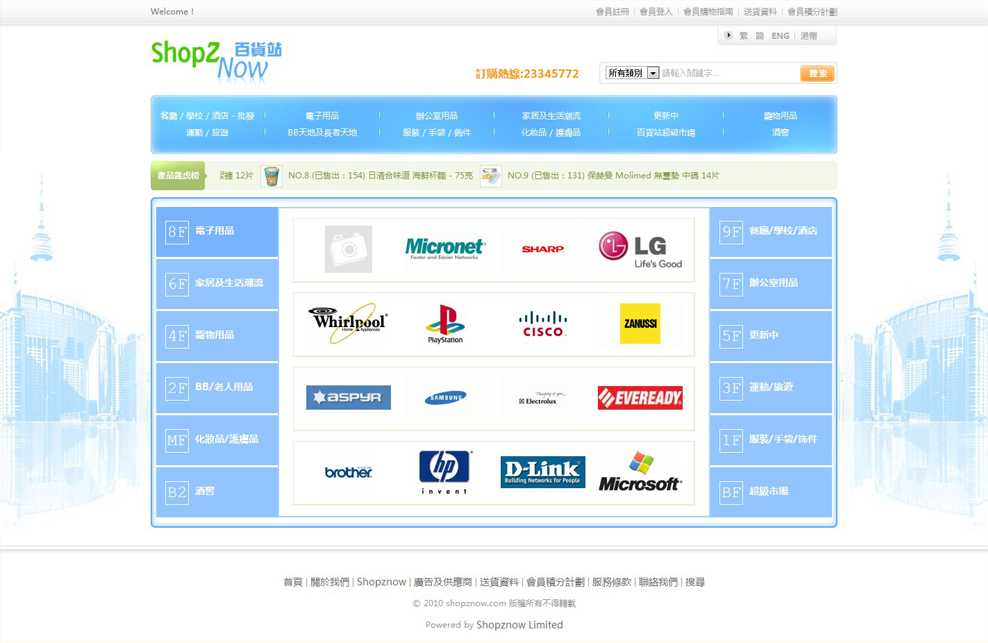The width and height of the screenshot is (988, 643).
Task: Open 酒窖 in the blue navigation bar
Action: [781, 132]
